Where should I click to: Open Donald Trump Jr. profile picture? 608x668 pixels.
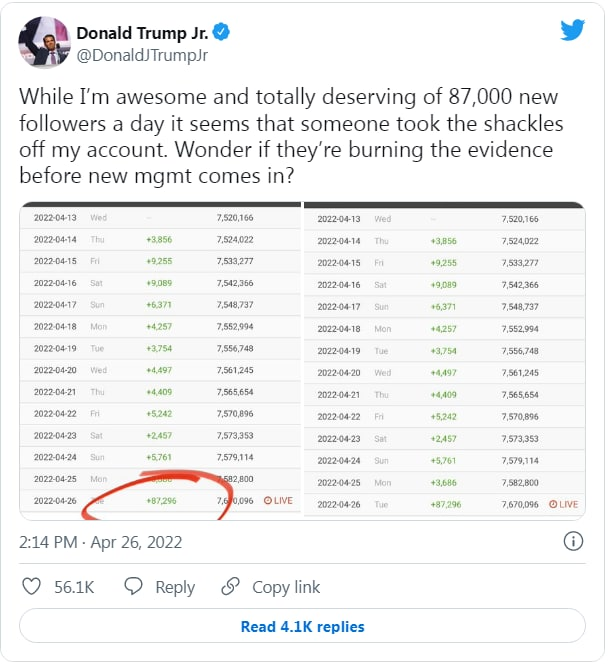[43, 42]
